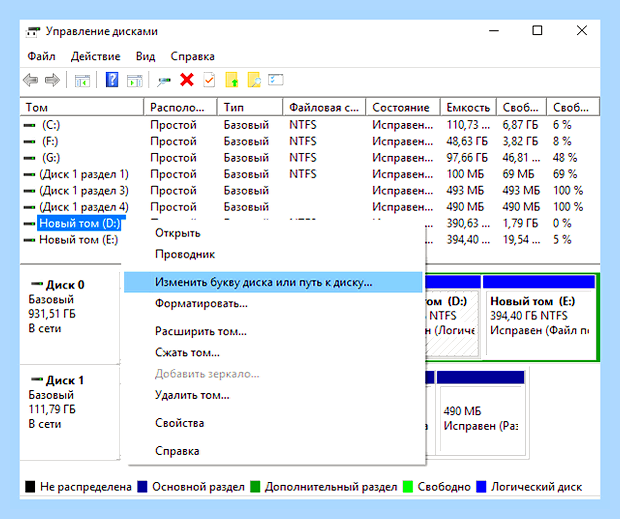This screenshot has height=519, width=620.
Task: Select the (Диск 1 раздел 1) volume row
Action: [310, 174]
